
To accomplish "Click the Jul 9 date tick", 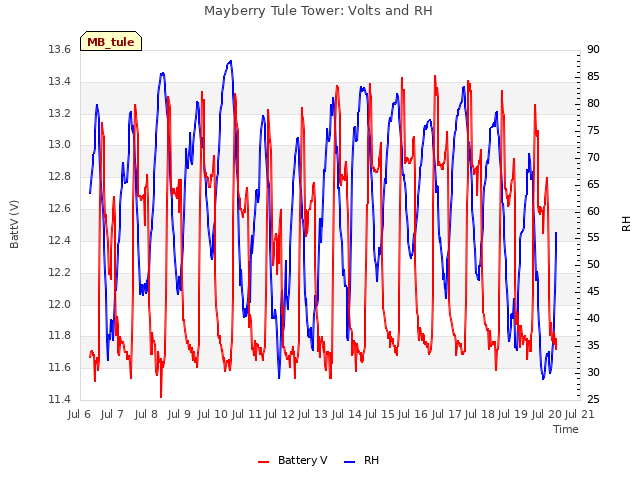I will click(179, 415).
